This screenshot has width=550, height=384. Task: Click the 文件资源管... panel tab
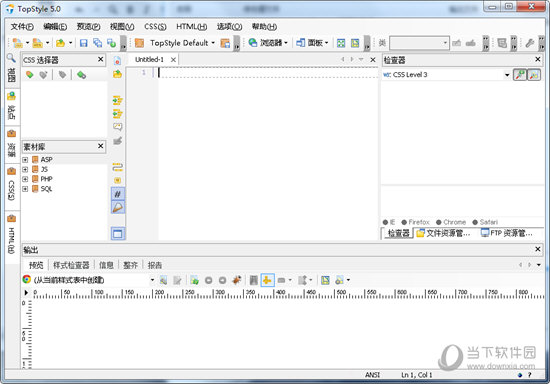click(443, 233)
